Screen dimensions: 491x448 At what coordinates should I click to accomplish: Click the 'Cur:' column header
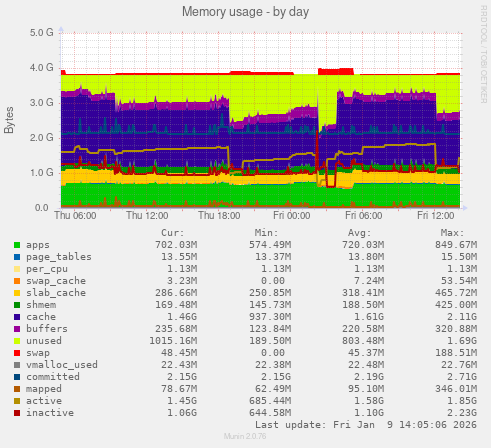[173, 233]
